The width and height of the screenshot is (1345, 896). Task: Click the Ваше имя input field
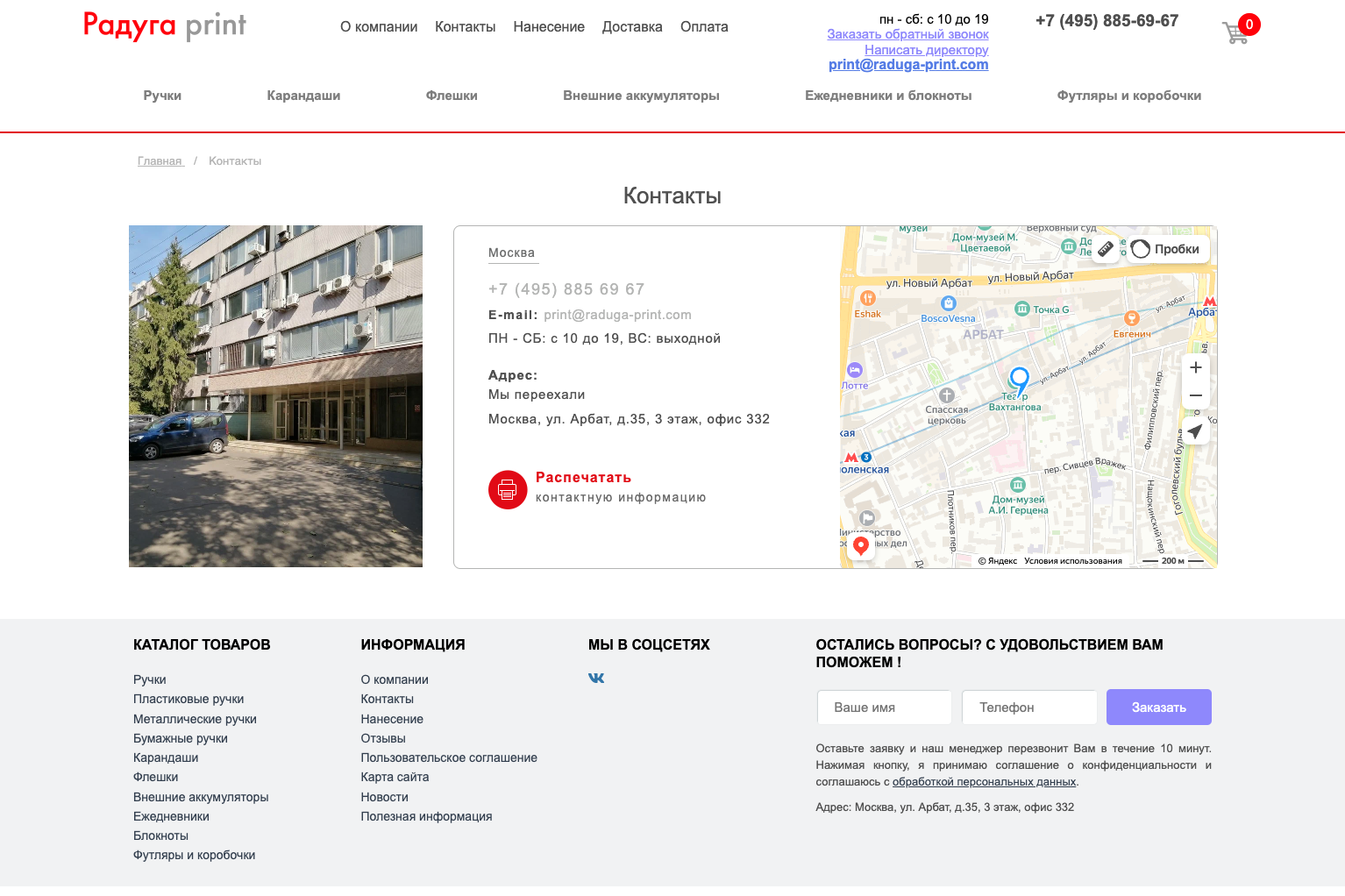[x=884, y=708]
